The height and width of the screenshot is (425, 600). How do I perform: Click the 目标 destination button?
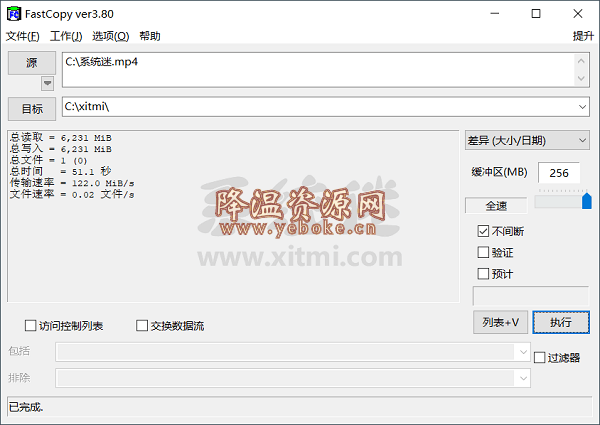(32, 109)
